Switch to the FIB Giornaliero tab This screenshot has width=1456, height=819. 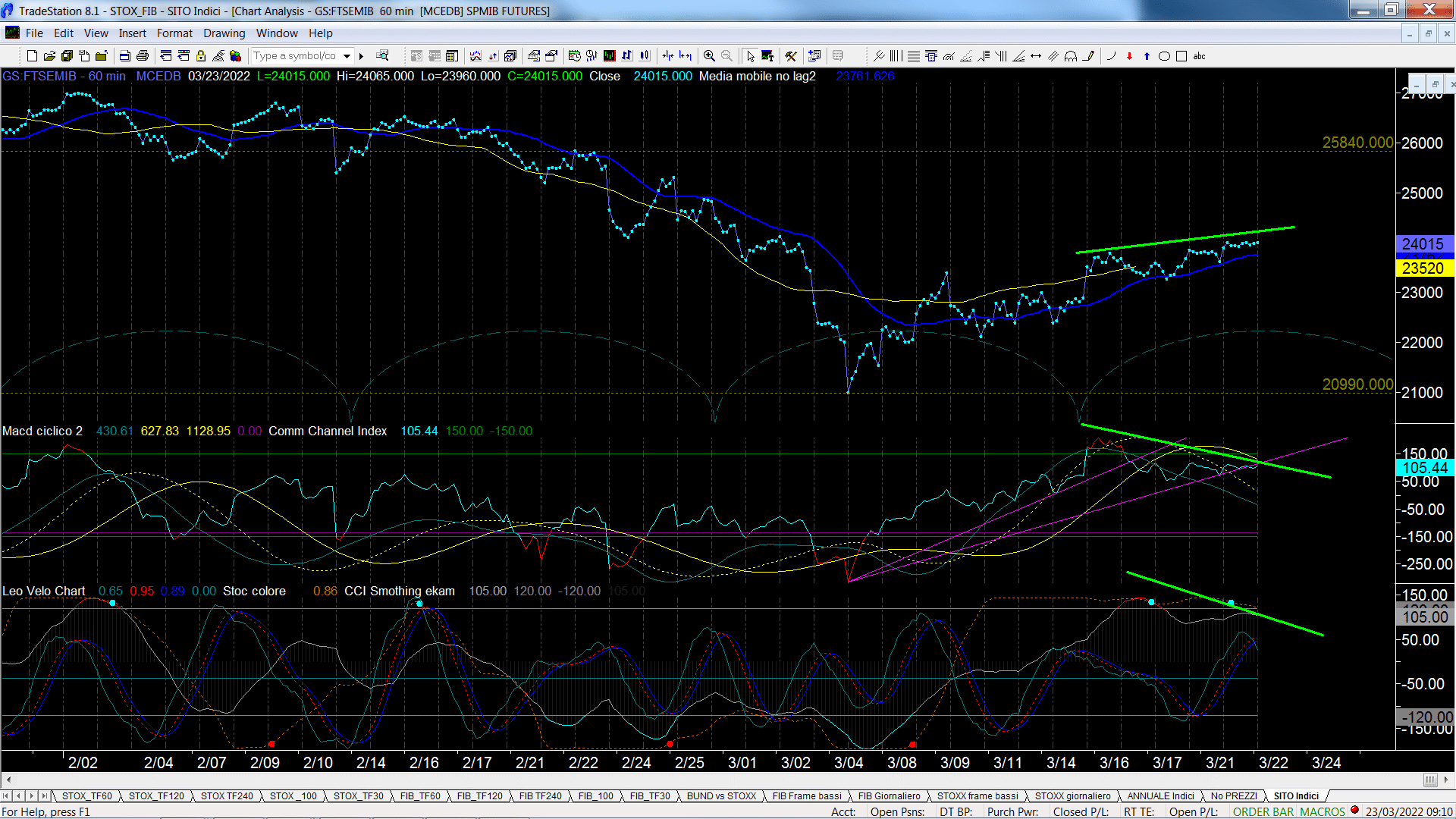tap(889, 795)
